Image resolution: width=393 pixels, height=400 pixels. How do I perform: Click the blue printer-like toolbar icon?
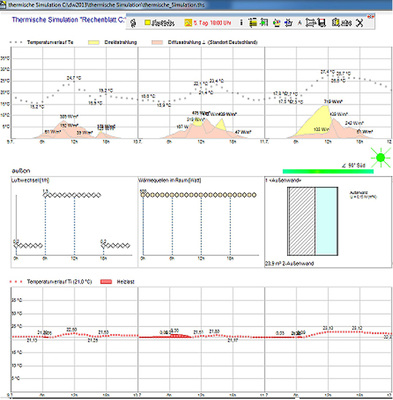pos(288,23)
